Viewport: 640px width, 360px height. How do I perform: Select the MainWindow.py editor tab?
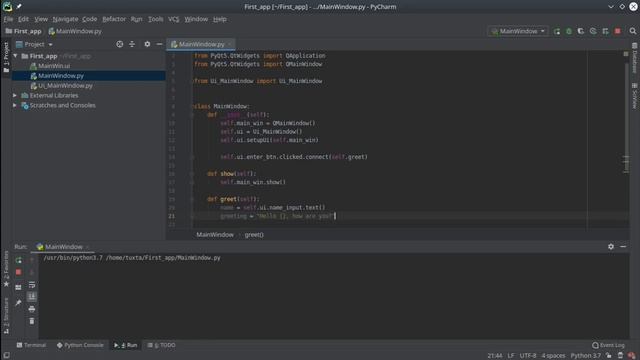click(x=201, y=44)
